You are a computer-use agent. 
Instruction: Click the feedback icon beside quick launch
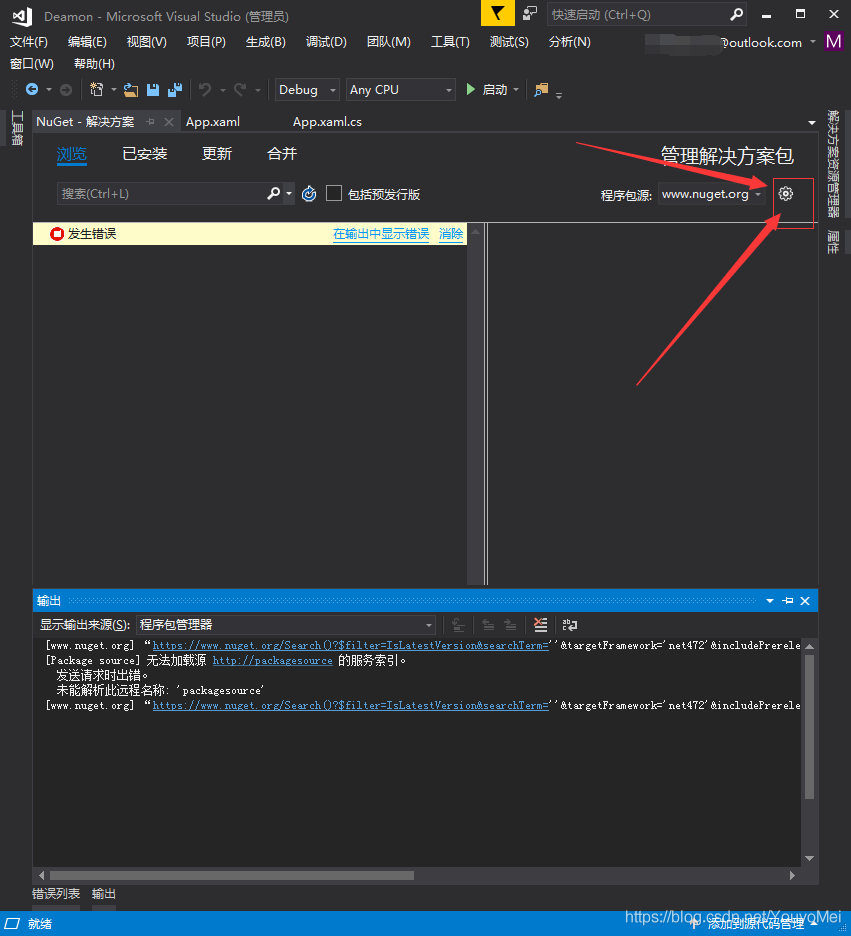(529, 13)
